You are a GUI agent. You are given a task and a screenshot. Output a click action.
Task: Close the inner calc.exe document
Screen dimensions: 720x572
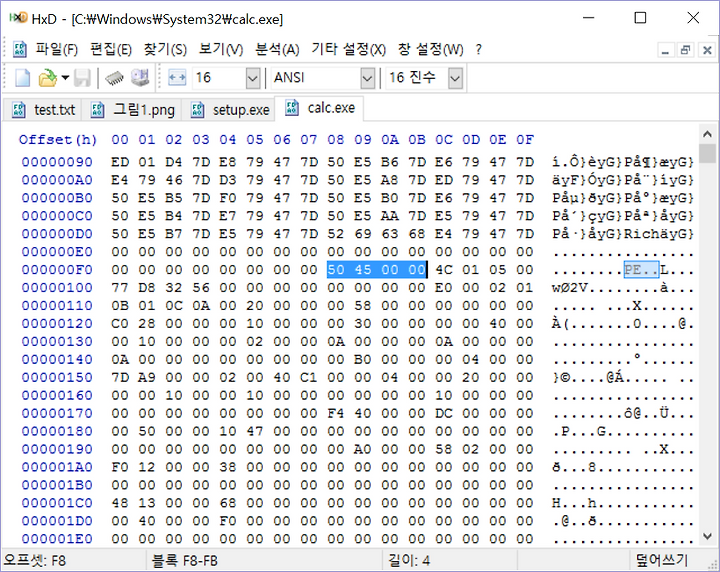pyautogui.click(x=707, y=50)
